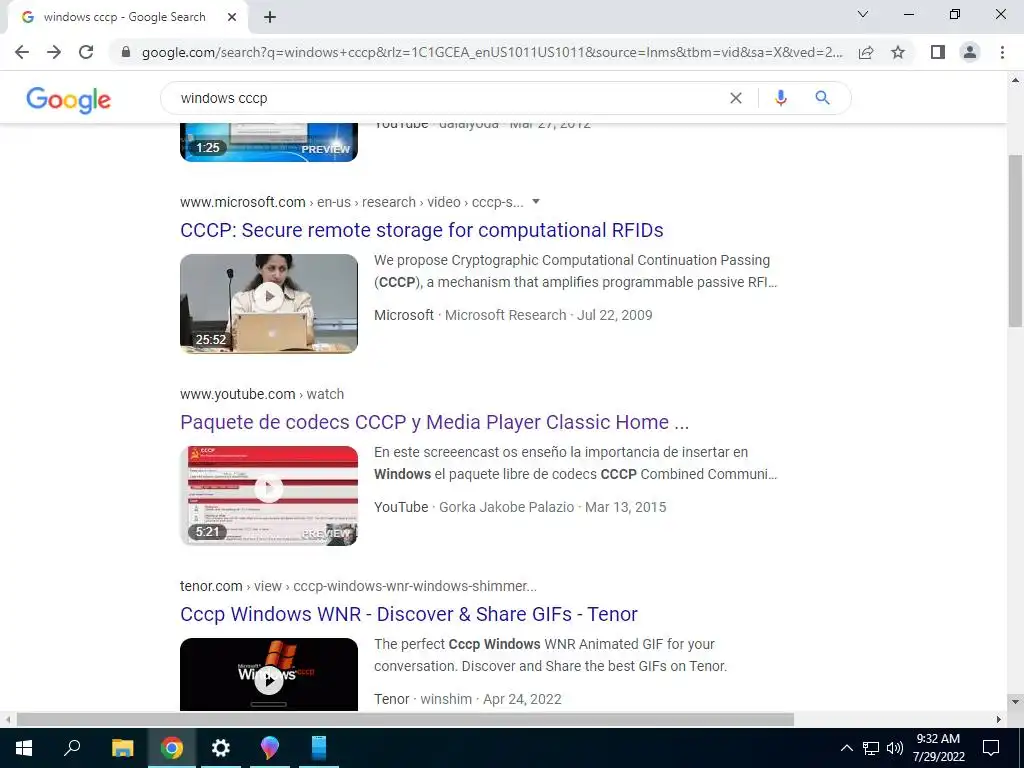Open the blue phone app in taskbar
This screenshot has height=768, width=1024.
coord(319,748)
